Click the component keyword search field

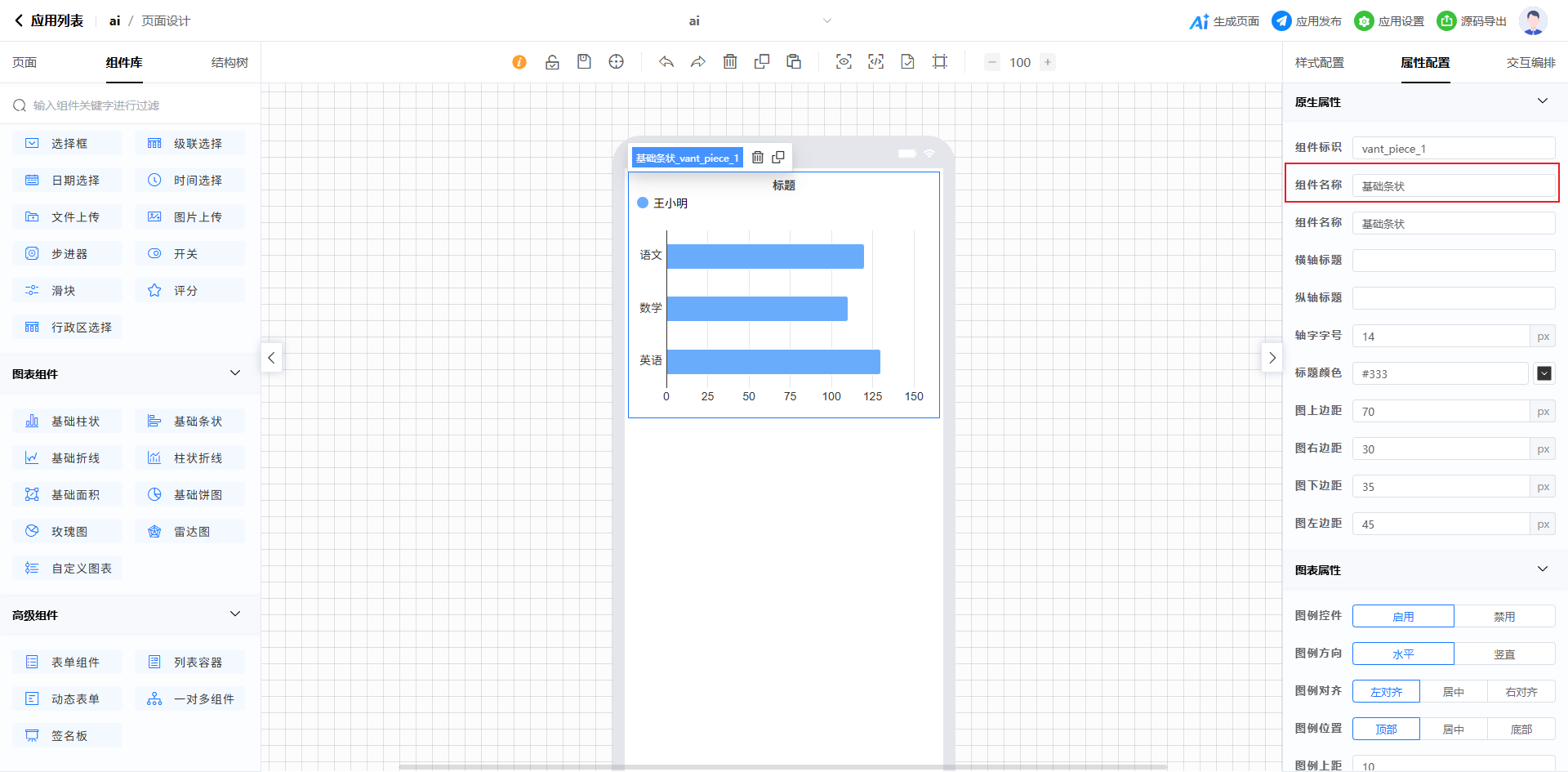coord(131,105)
